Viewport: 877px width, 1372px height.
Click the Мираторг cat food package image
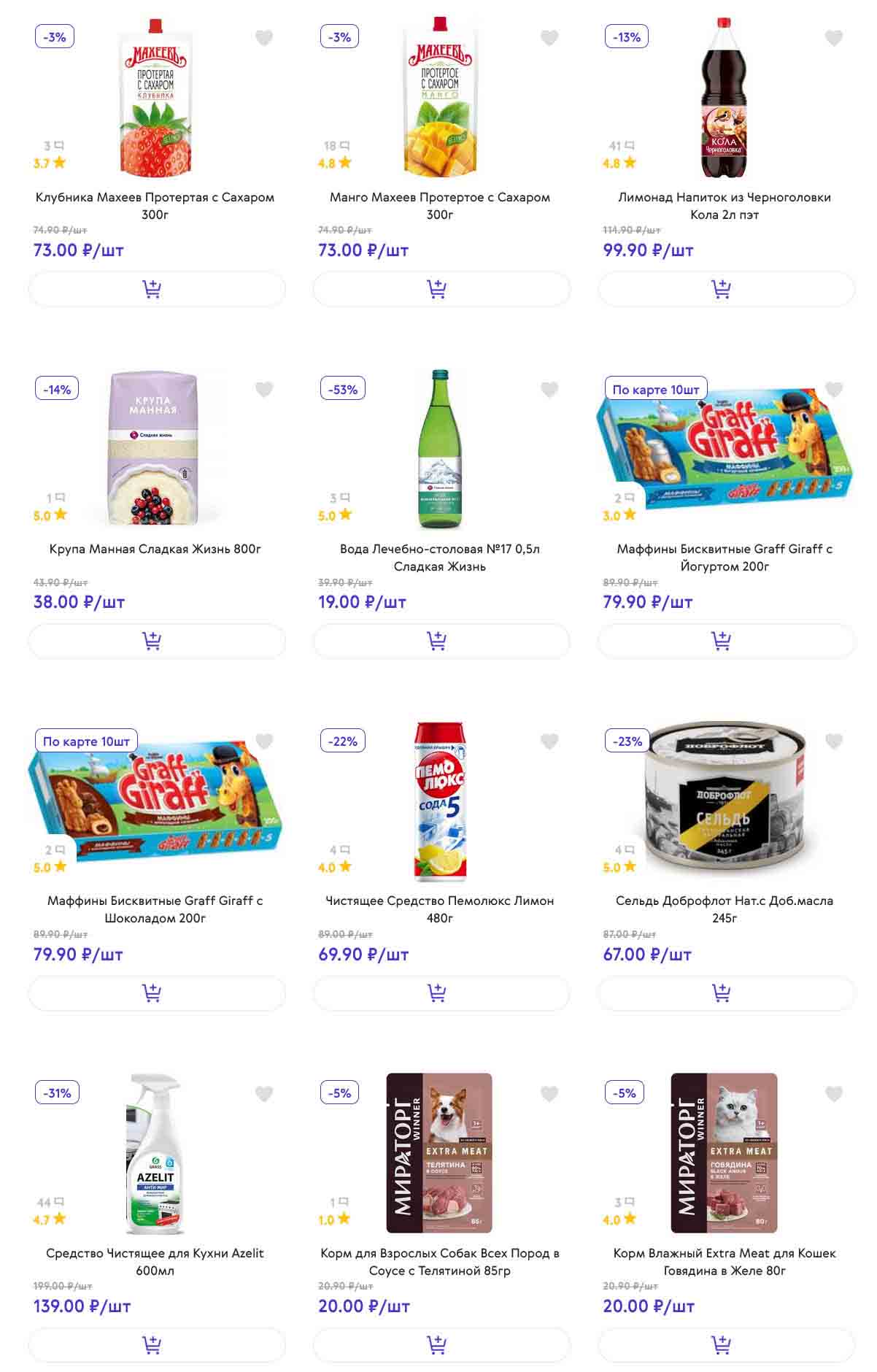724,1153
